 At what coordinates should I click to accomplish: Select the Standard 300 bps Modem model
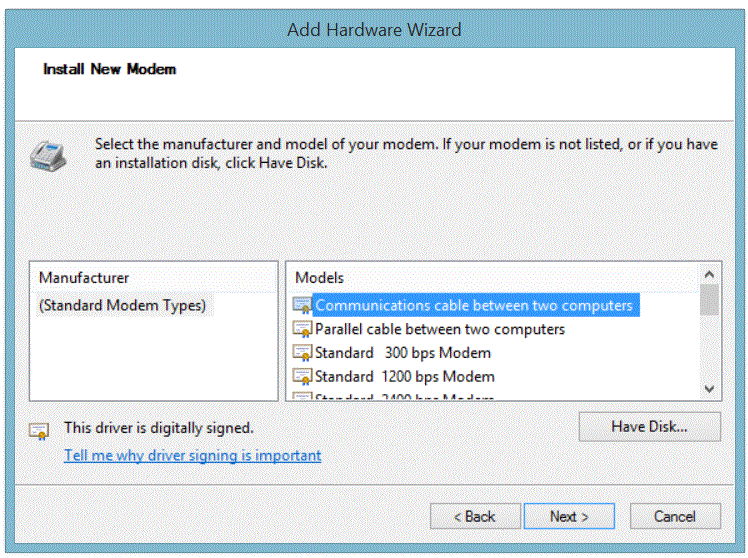click(x=402, y=353)
